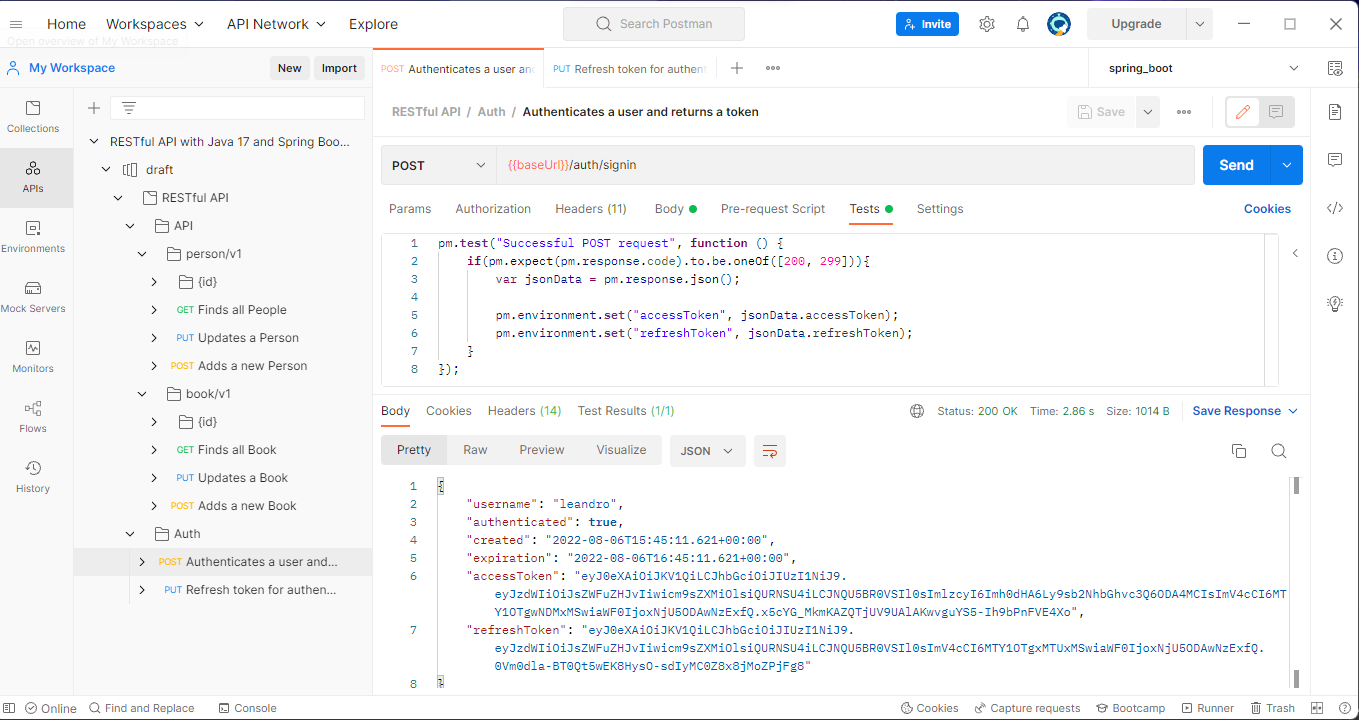Open tab options ellipsis menu

point(773,68)
